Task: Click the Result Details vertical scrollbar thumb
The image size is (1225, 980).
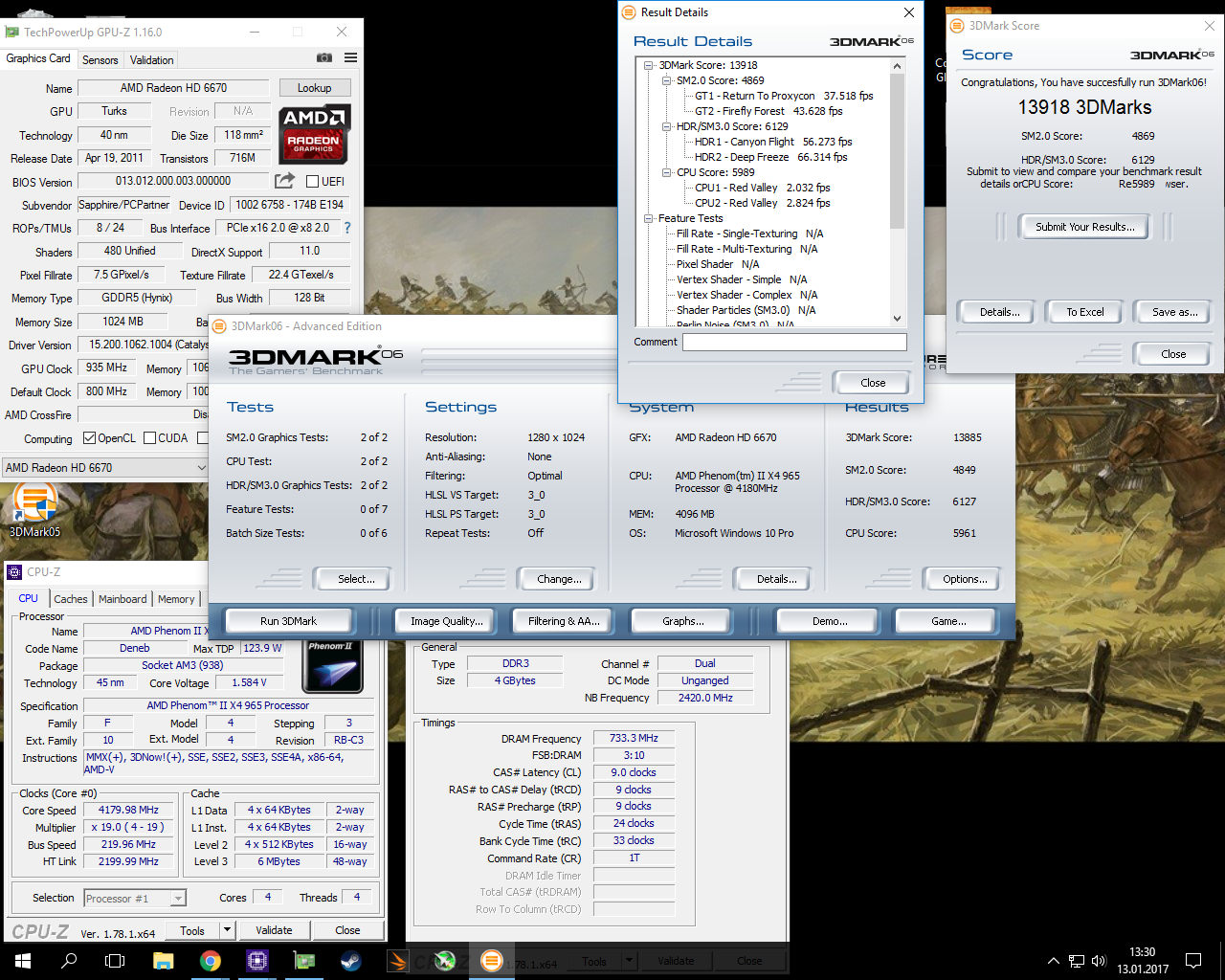Action: [897, 151]
